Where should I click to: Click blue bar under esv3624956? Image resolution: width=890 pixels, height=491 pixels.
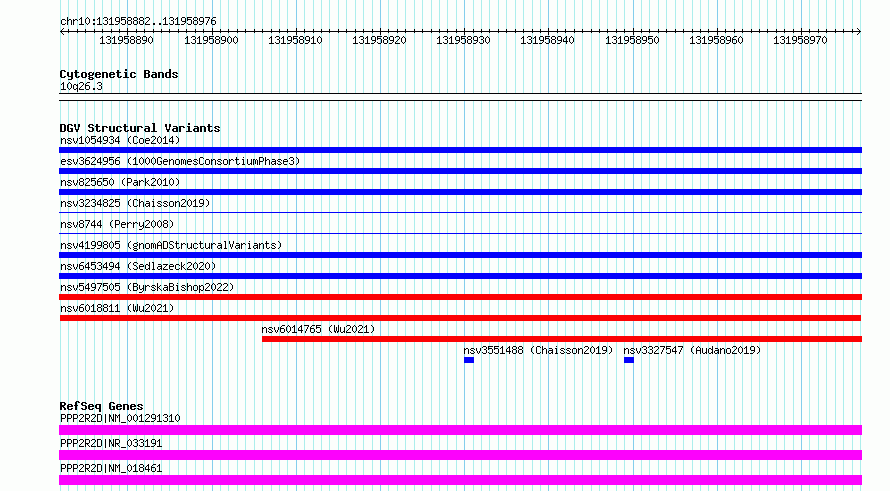460,171
